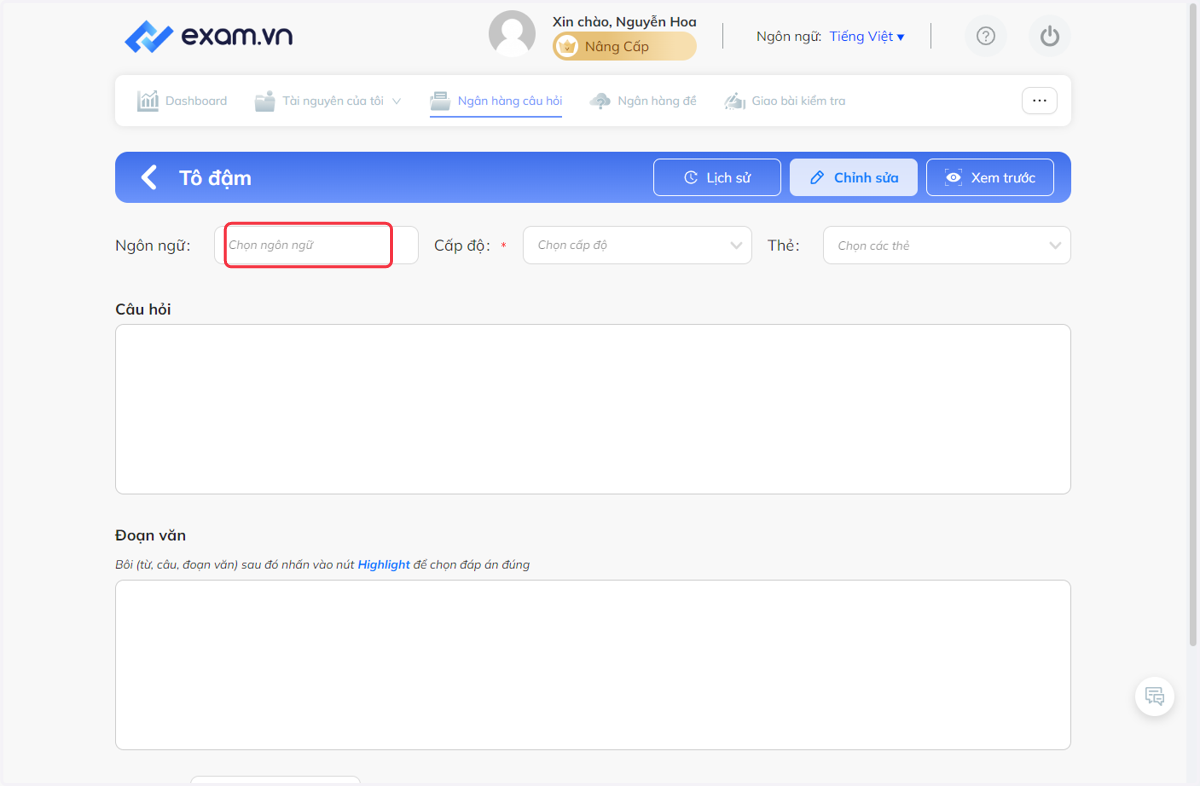
Task: Click the Ngân hàng đề cloud icon
Action: 600,101
